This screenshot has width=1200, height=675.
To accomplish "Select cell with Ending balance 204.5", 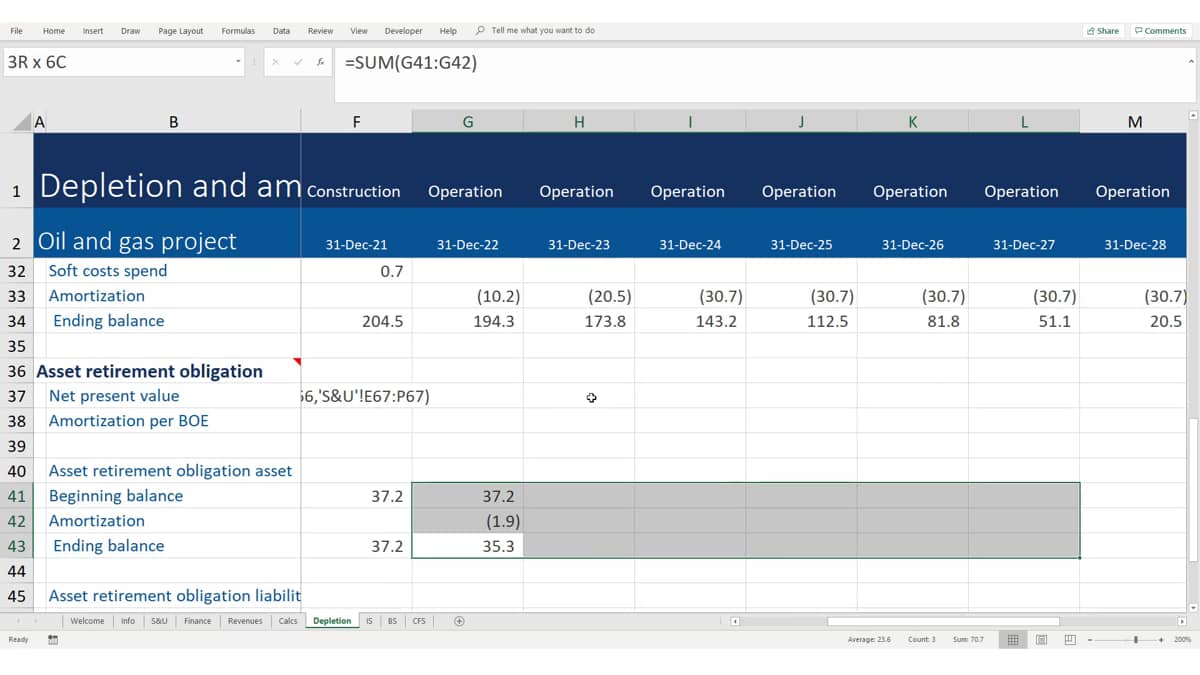I will (x=356, y=321).
